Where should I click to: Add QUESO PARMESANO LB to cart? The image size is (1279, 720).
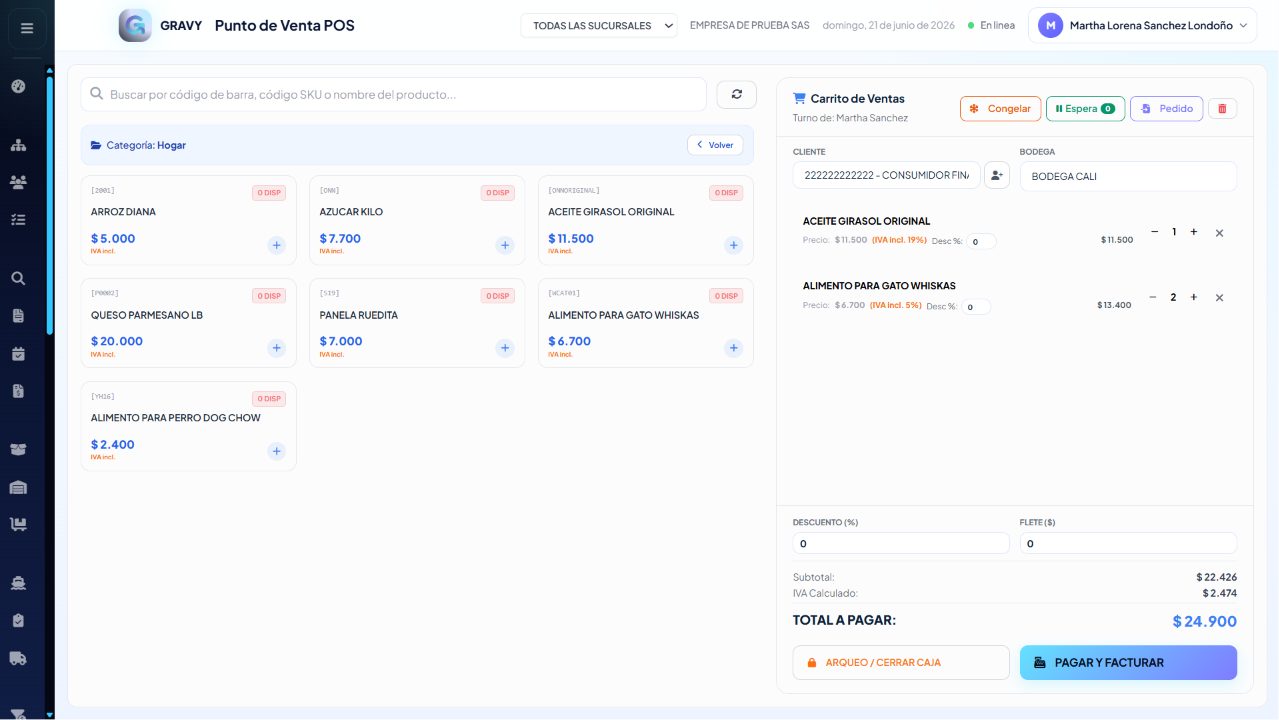pos(277,348)
